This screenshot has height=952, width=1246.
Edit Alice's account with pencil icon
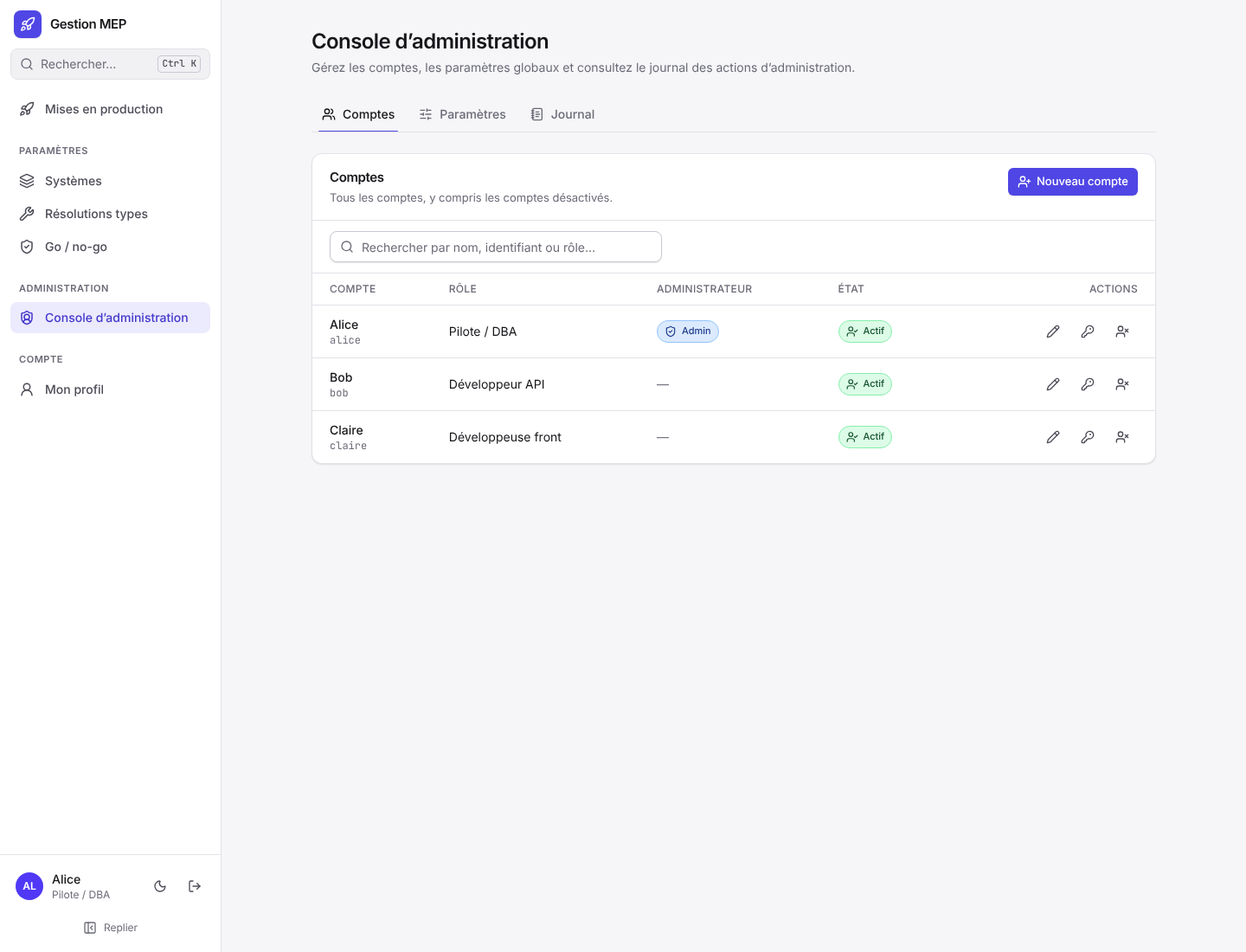1053,331
